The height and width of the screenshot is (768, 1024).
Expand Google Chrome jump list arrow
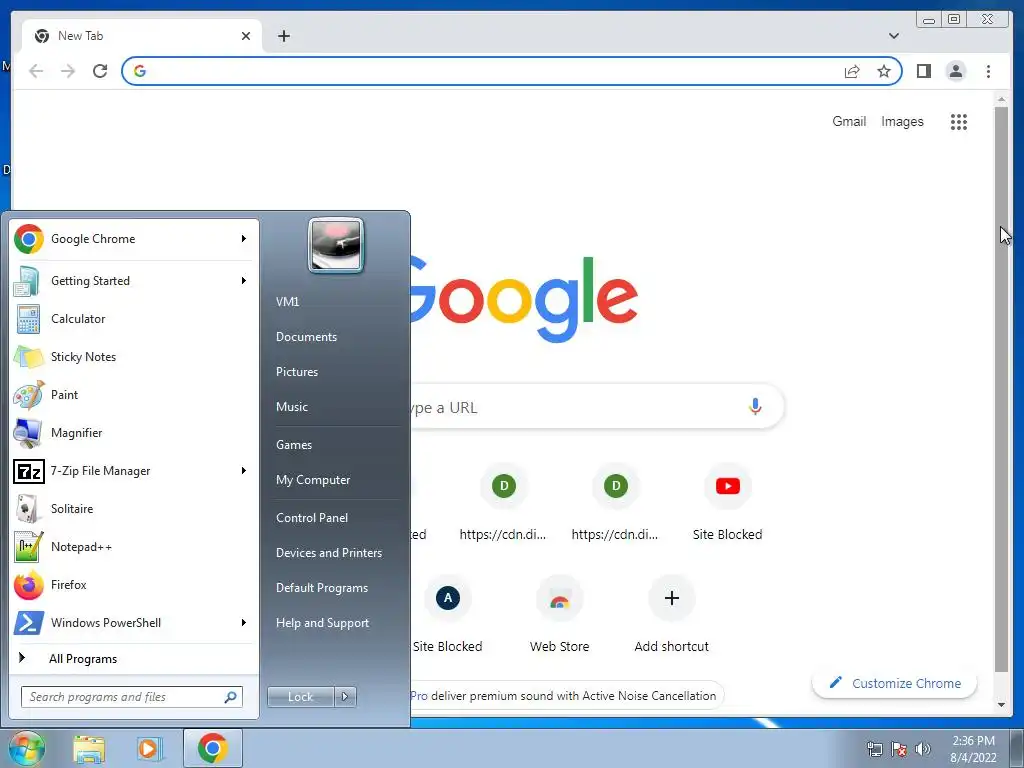[244, 239]
